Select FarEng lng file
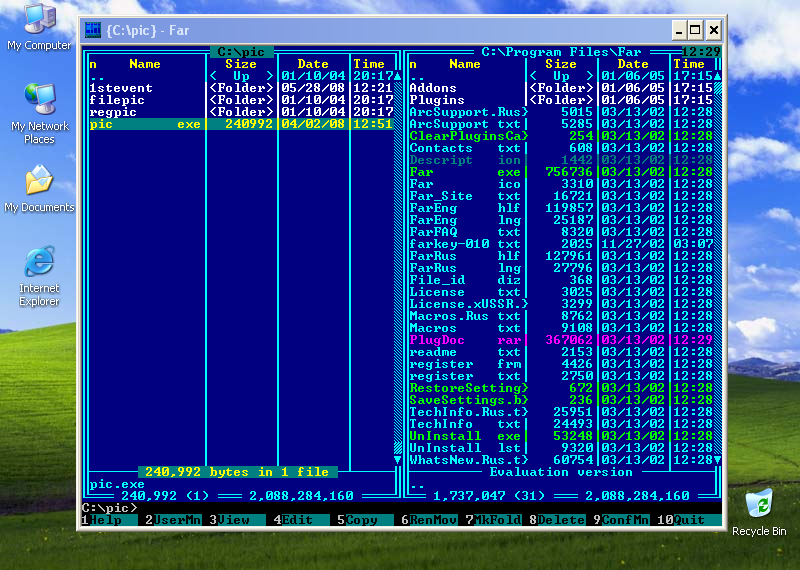800x570 pixels. [x=561, y=220]
